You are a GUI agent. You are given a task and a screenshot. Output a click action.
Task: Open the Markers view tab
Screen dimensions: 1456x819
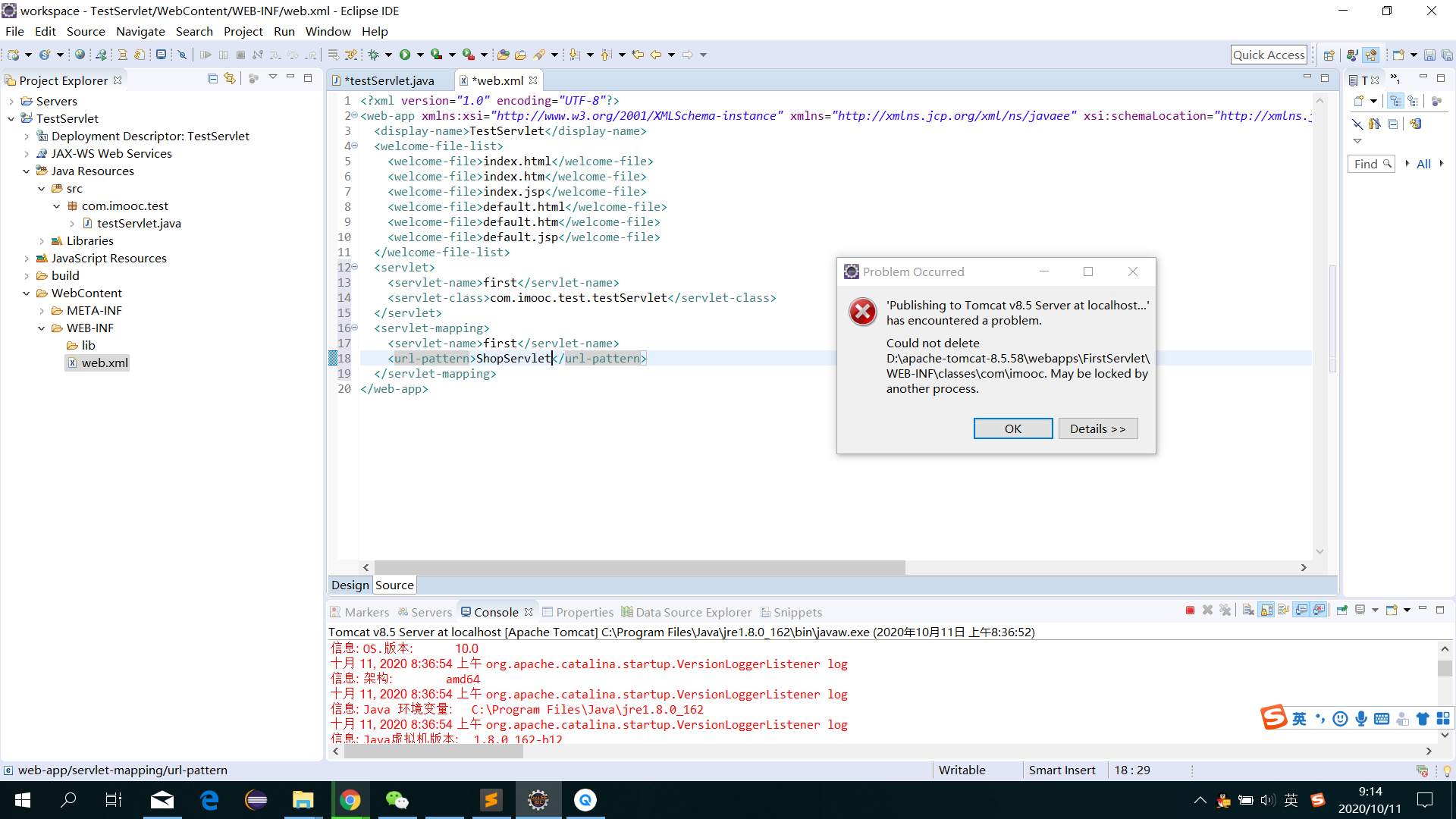pos(359,612)
